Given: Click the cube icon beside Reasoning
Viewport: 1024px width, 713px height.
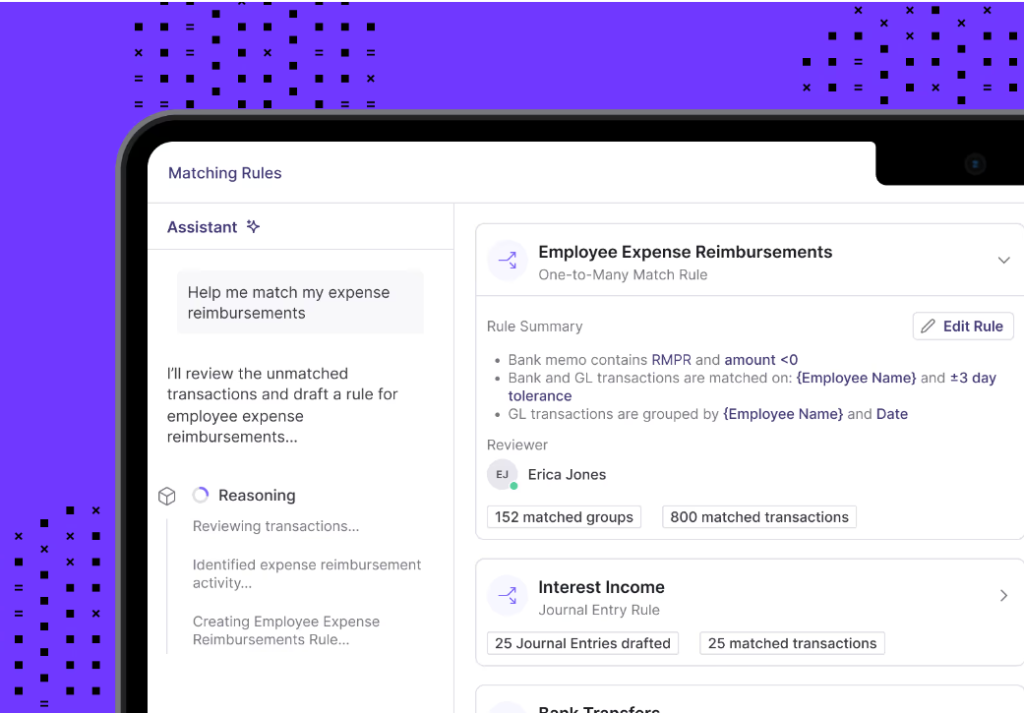Looking at the screenshot, I should pyautogui.click(x=167, y=496).
